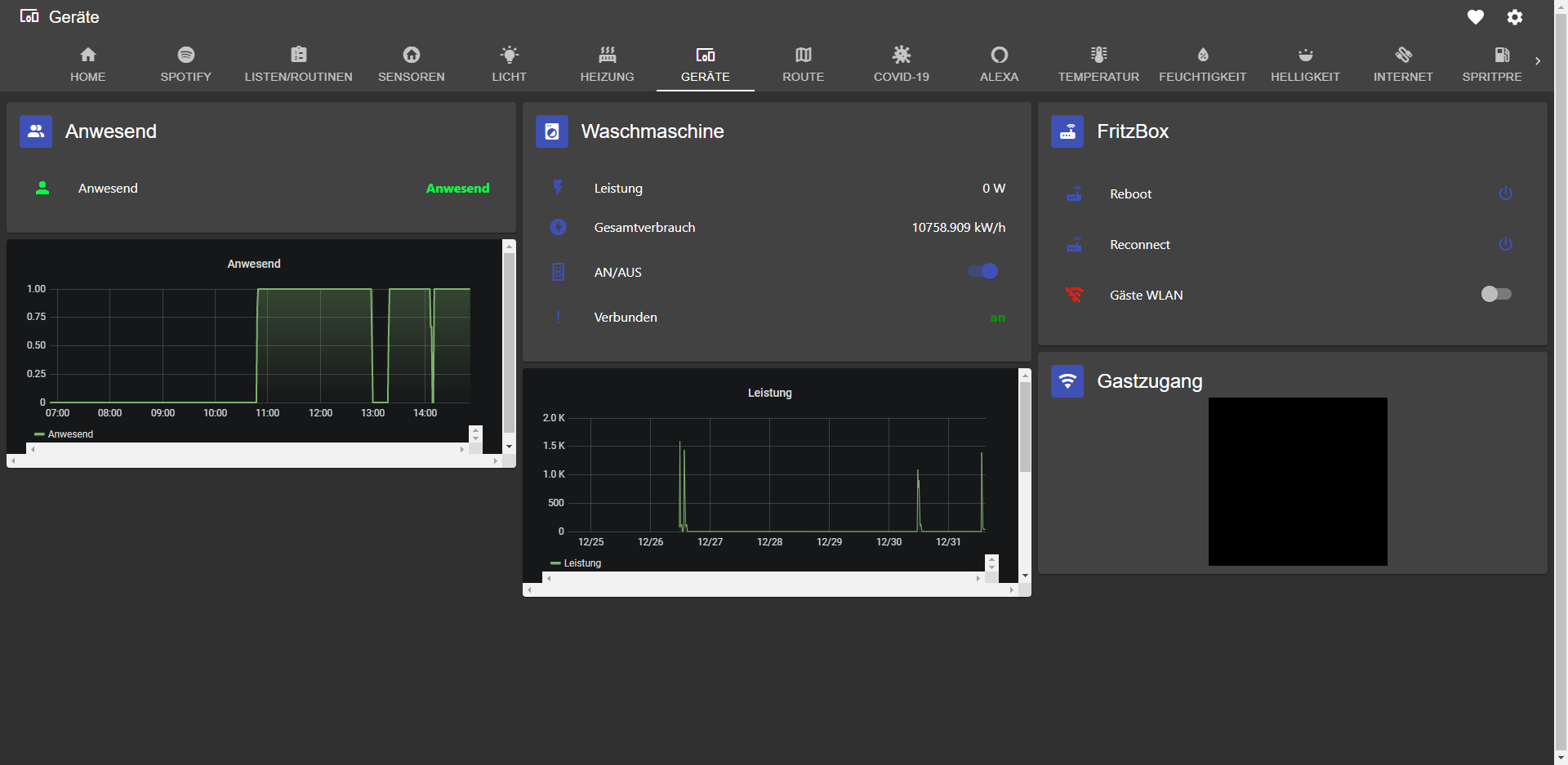
Task: Switch to the SPOTIFY tab
Action: tap(186, 64)
